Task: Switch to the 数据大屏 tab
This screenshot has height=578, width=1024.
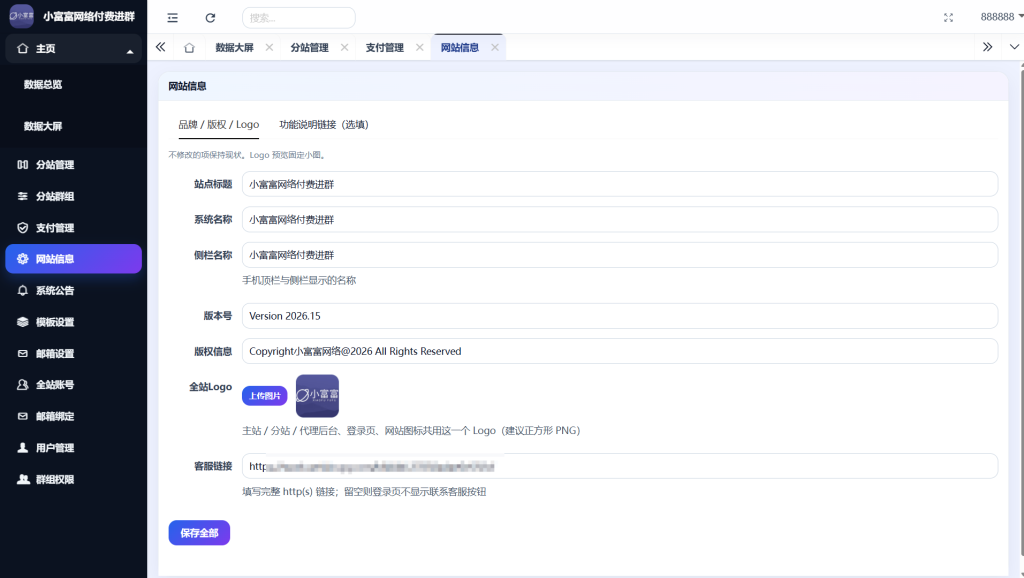Action: tap(234, 48)
